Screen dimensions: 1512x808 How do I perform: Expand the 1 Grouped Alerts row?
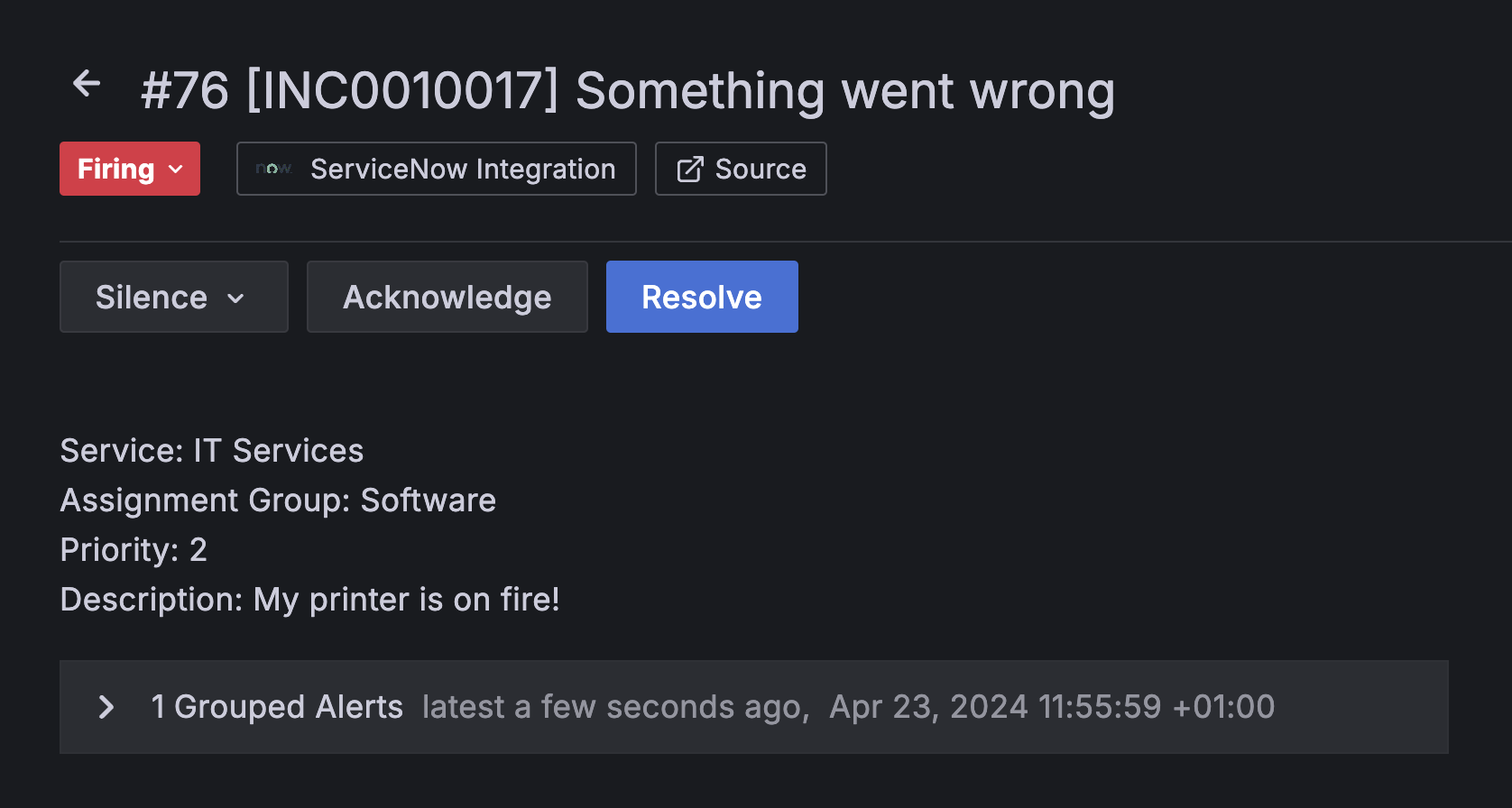(277, 707)
